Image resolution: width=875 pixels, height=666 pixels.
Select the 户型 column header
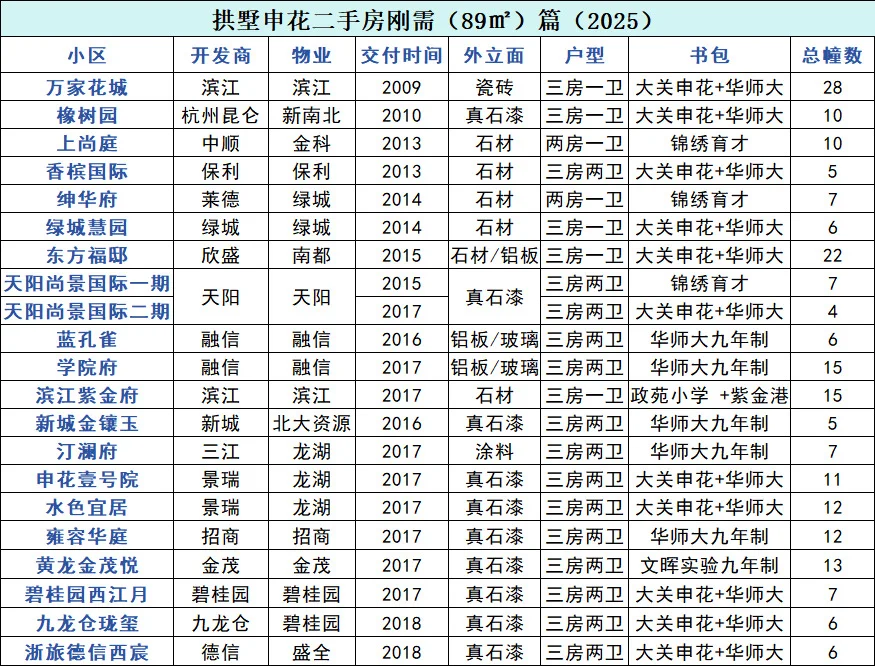[584, 55]
